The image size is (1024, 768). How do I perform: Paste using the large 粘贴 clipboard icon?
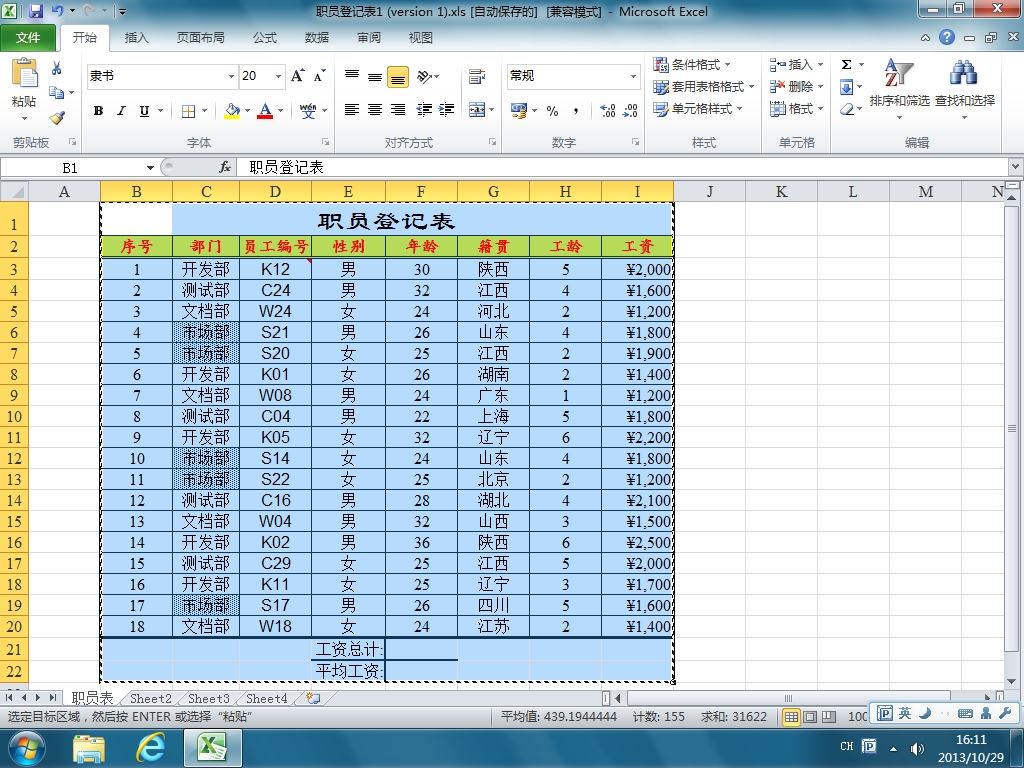click(x=24, y=74)
